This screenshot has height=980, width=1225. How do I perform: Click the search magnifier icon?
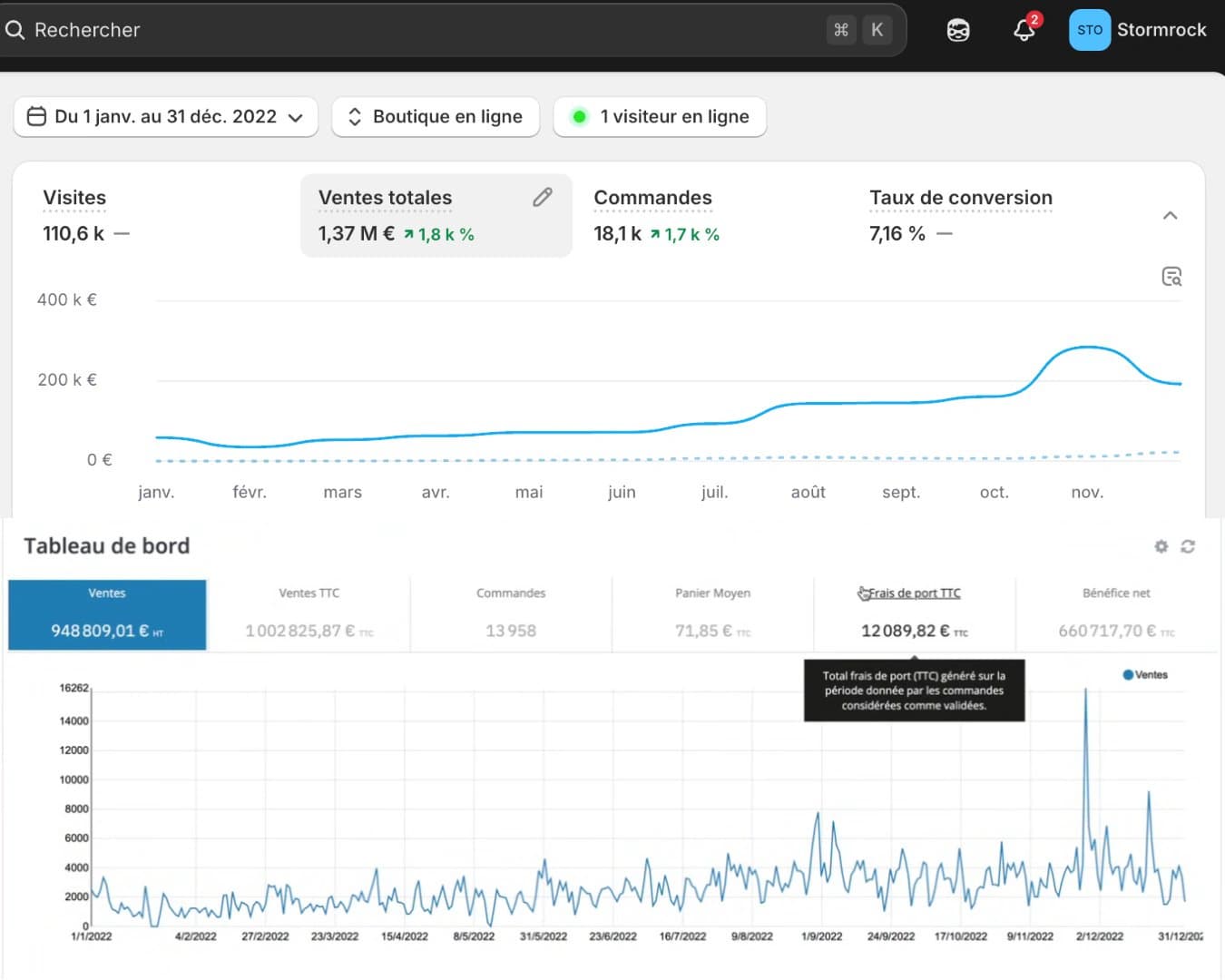click(15, 30)
